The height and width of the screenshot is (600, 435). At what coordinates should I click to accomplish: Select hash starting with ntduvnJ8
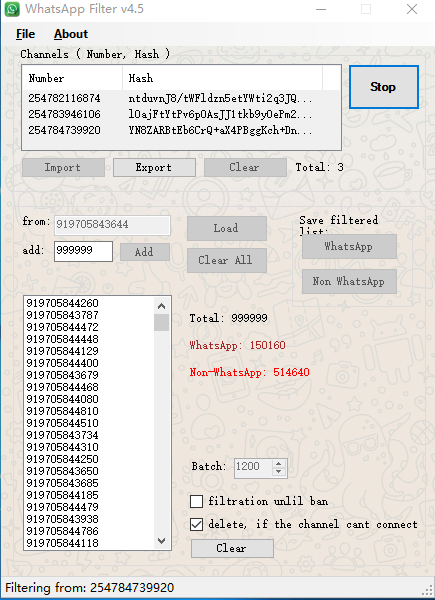point(220,98)
